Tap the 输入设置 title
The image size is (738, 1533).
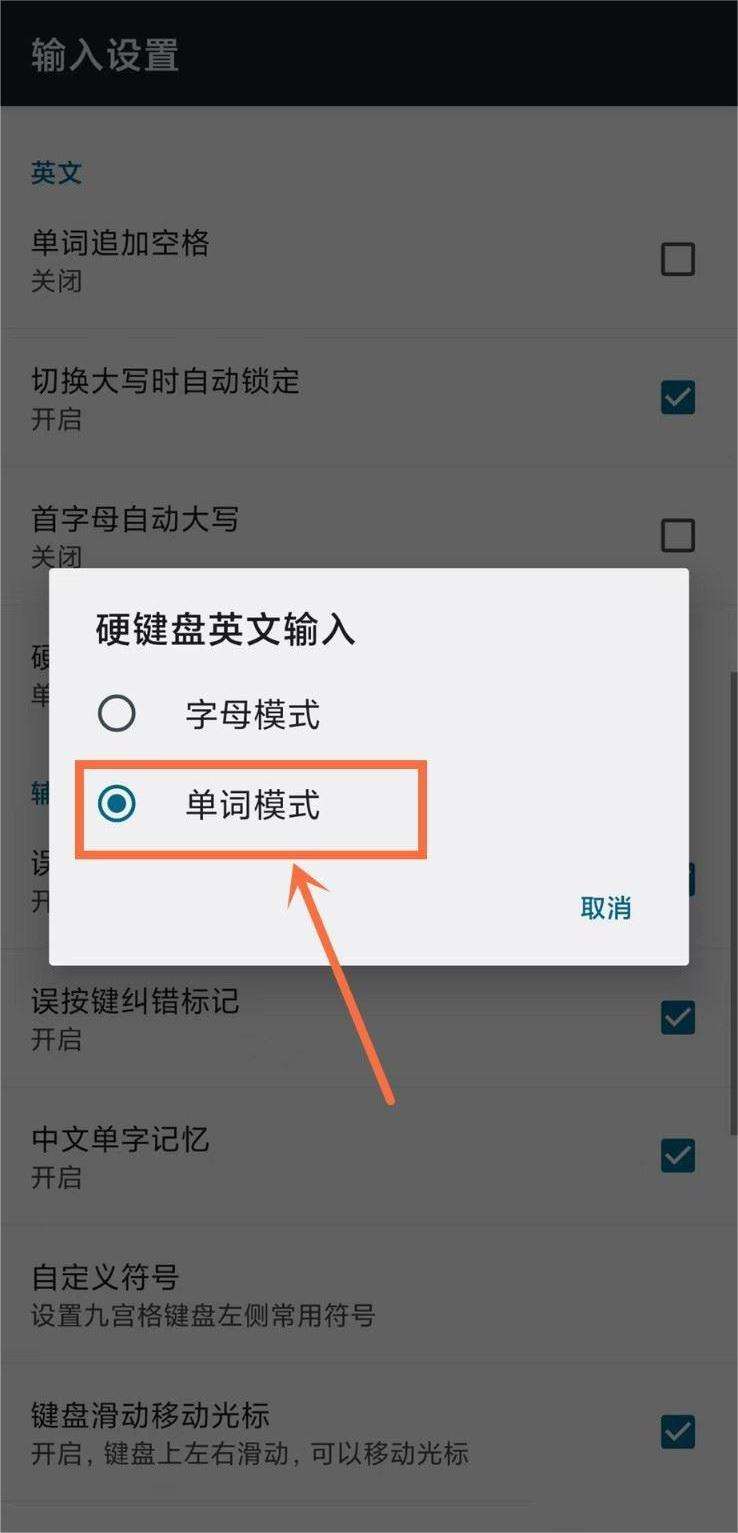pos(105,54)
